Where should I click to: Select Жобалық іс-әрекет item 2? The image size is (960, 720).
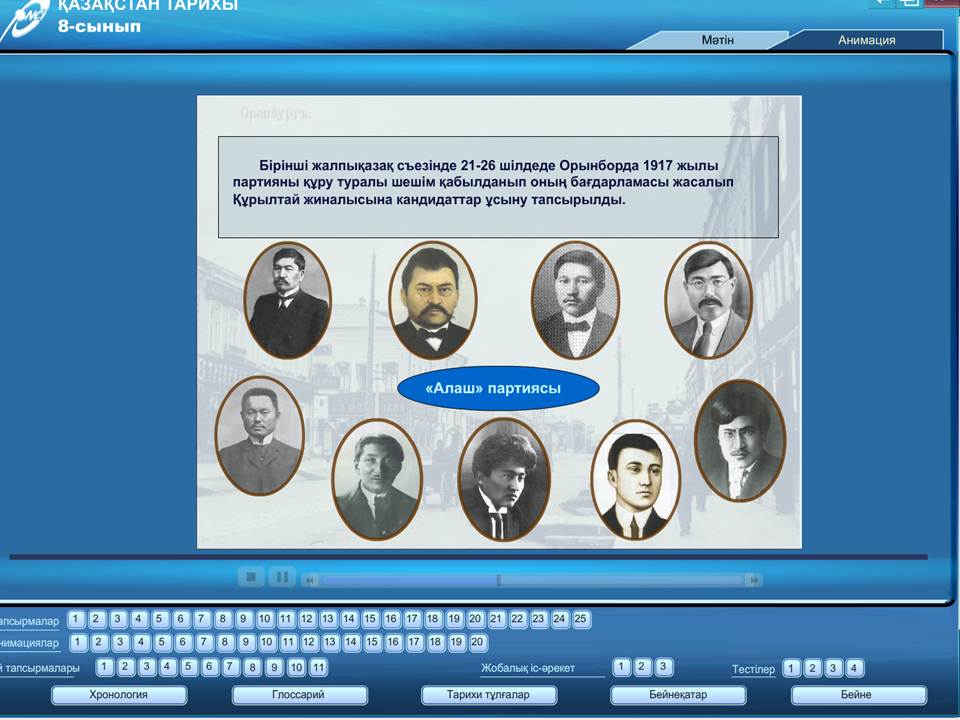(642, 667)
